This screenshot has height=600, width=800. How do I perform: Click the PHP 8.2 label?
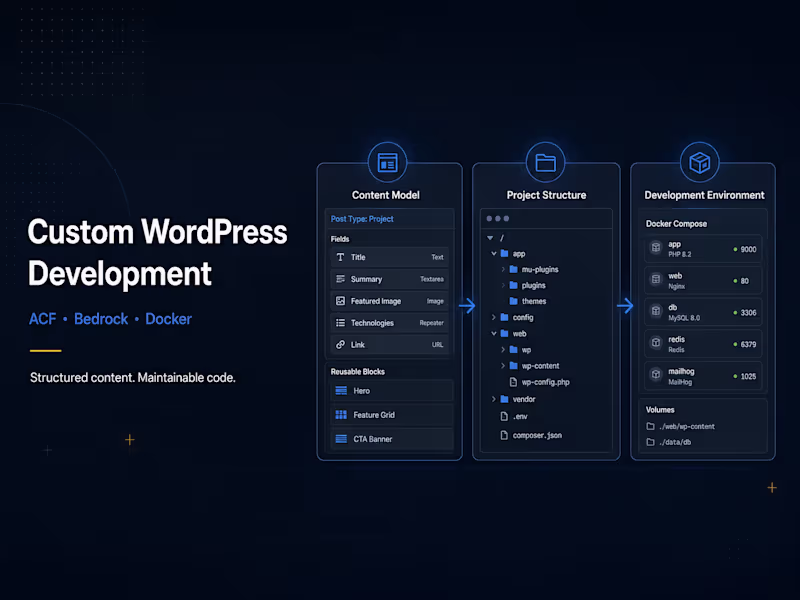tap(680, 254)
